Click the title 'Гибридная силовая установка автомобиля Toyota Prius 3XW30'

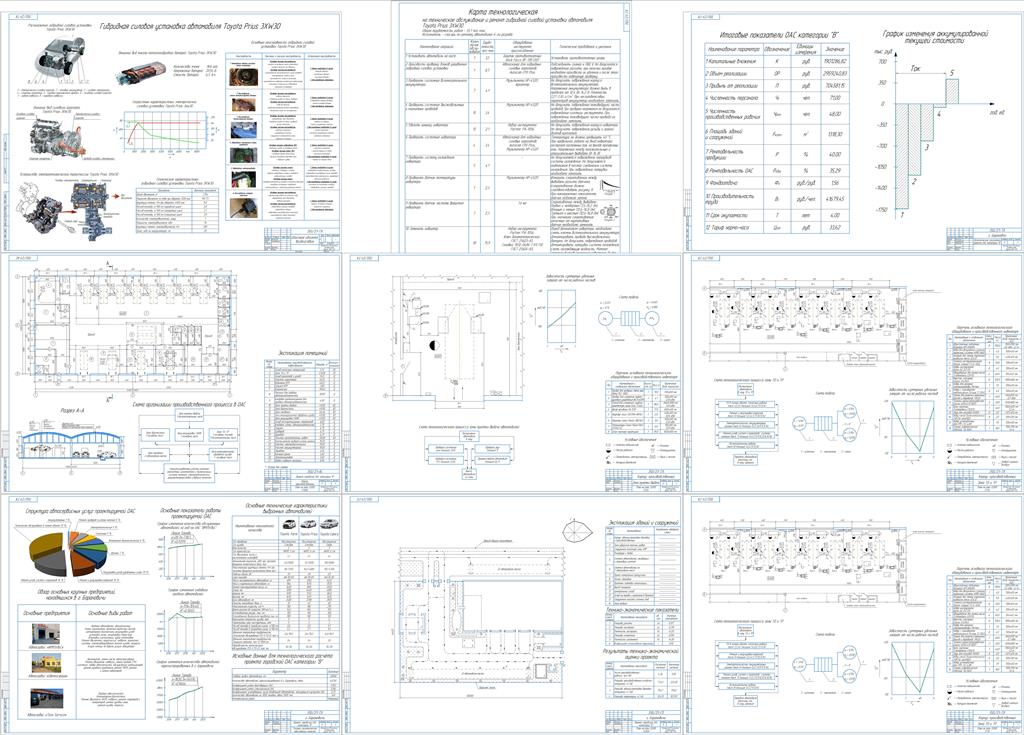pos(190,27)
